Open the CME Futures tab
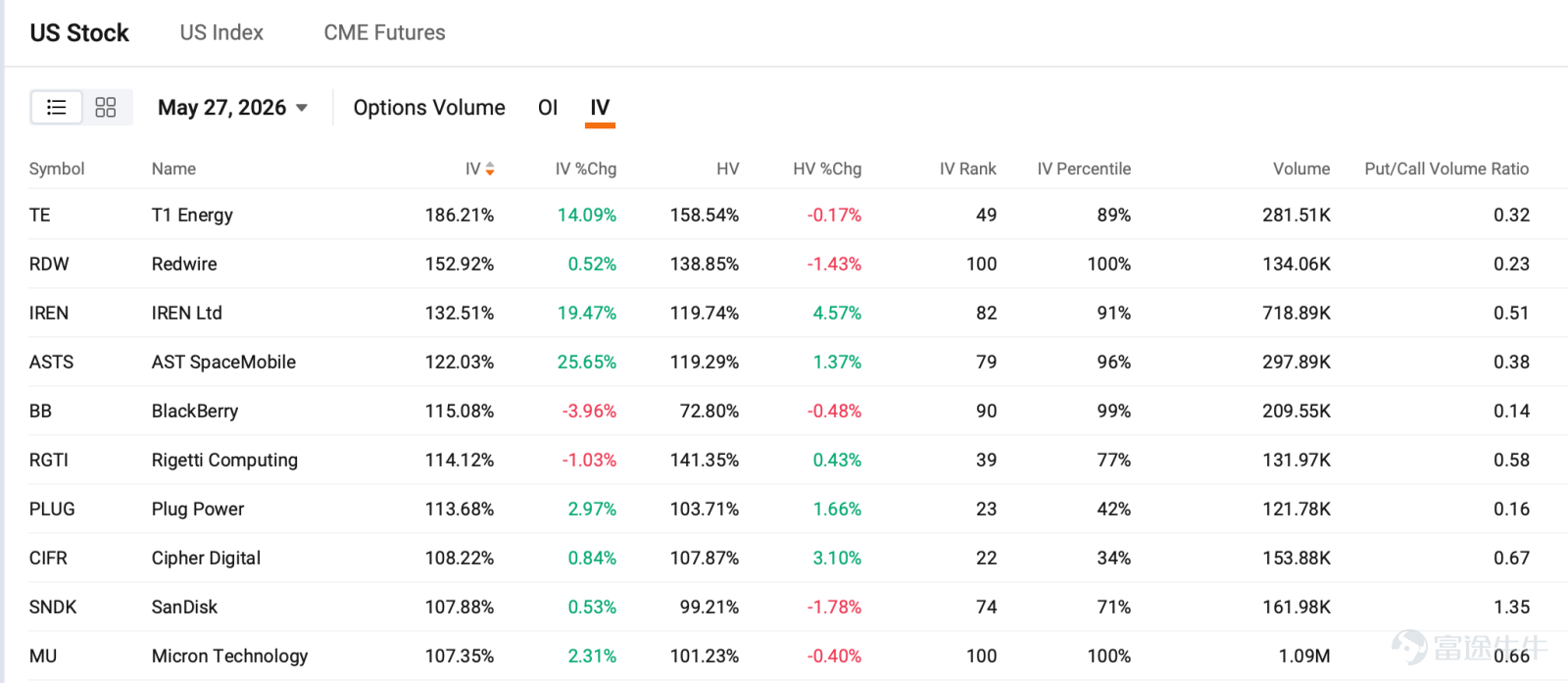The width and height of the screenshot is (1568, 683). pyautogui.click(x=384, y=32)
